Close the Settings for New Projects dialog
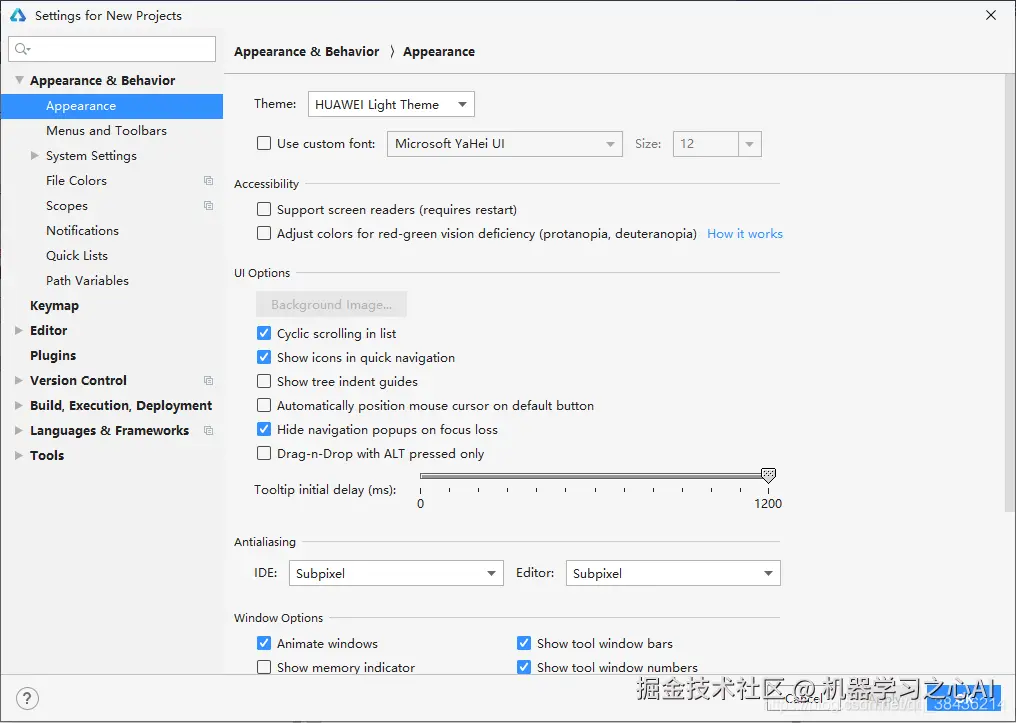 pyautogui.click(x=991, y=15)
